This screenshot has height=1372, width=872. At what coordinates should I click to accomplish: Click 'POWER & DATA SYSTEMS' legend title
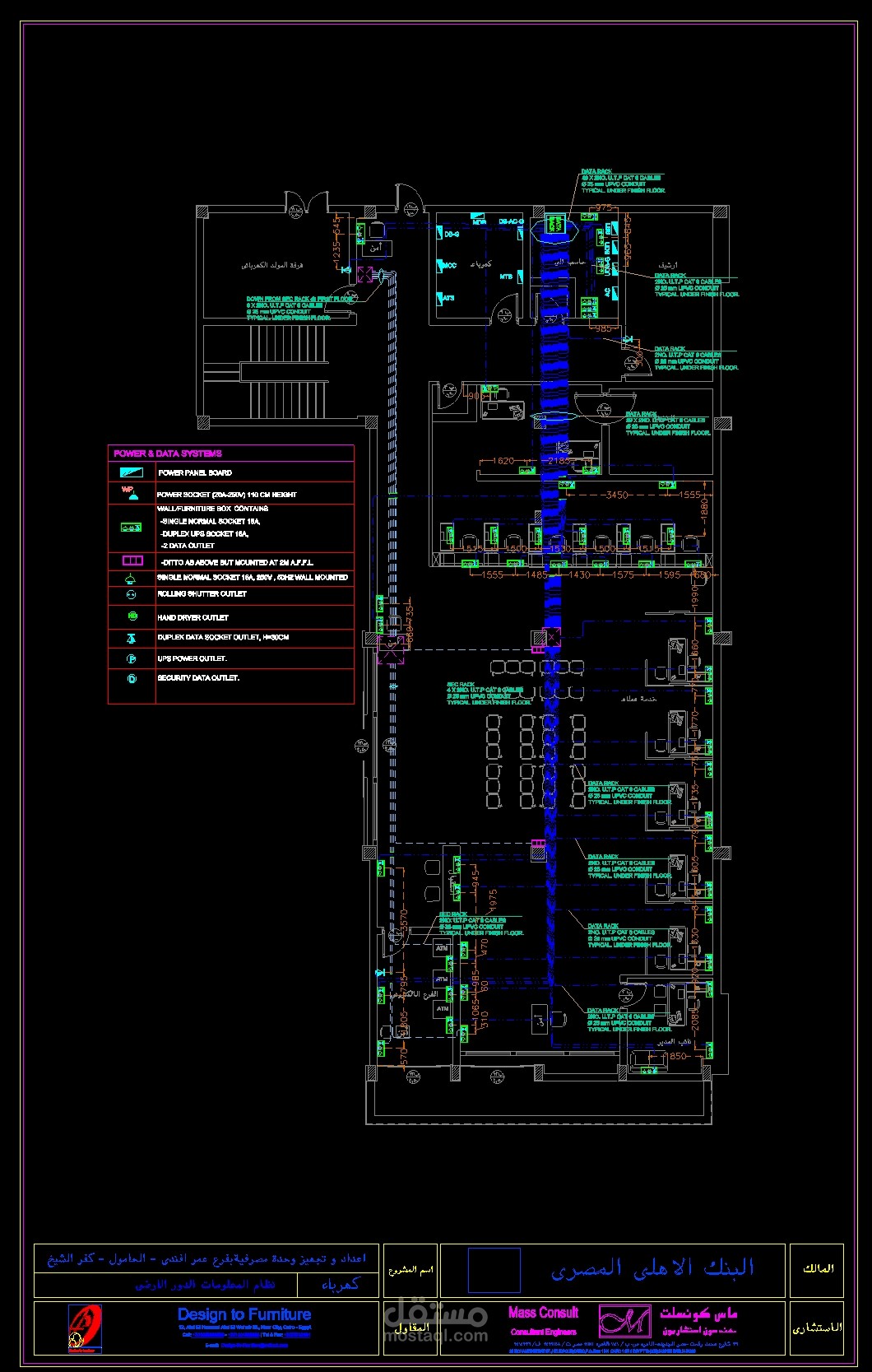tap(168, 453)
